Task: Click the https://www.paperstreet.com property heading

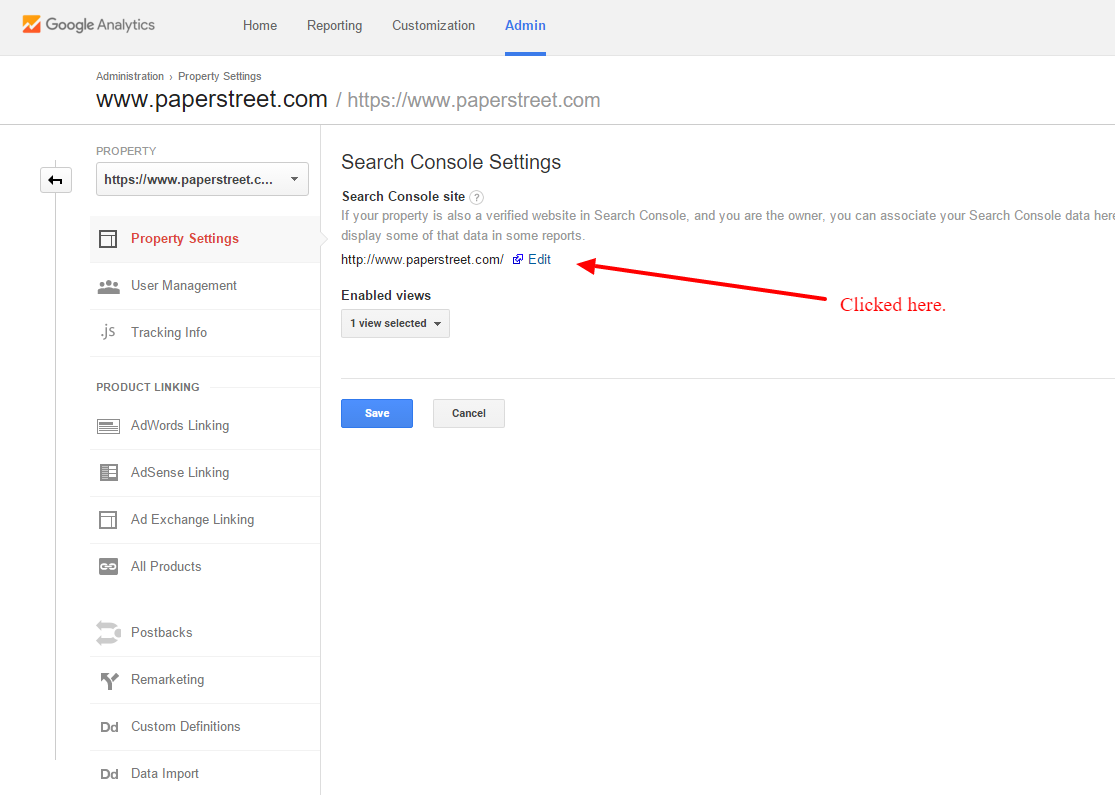Action: click(474, 100)
